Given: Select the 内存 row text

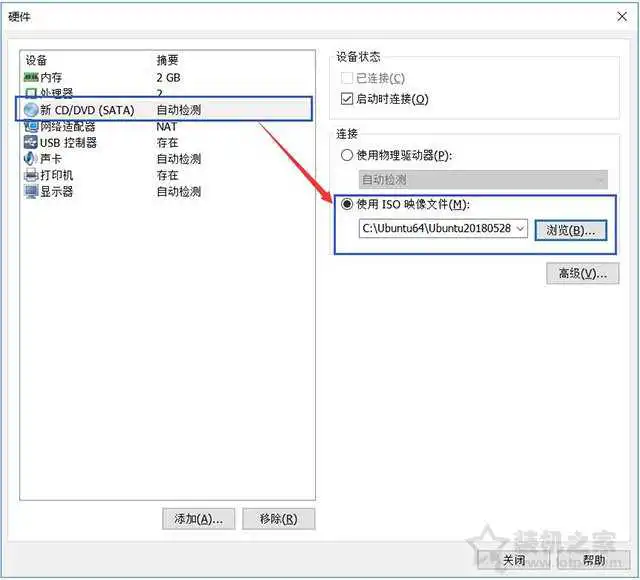Looking at the screenshot, I should [x=51, y=78].
